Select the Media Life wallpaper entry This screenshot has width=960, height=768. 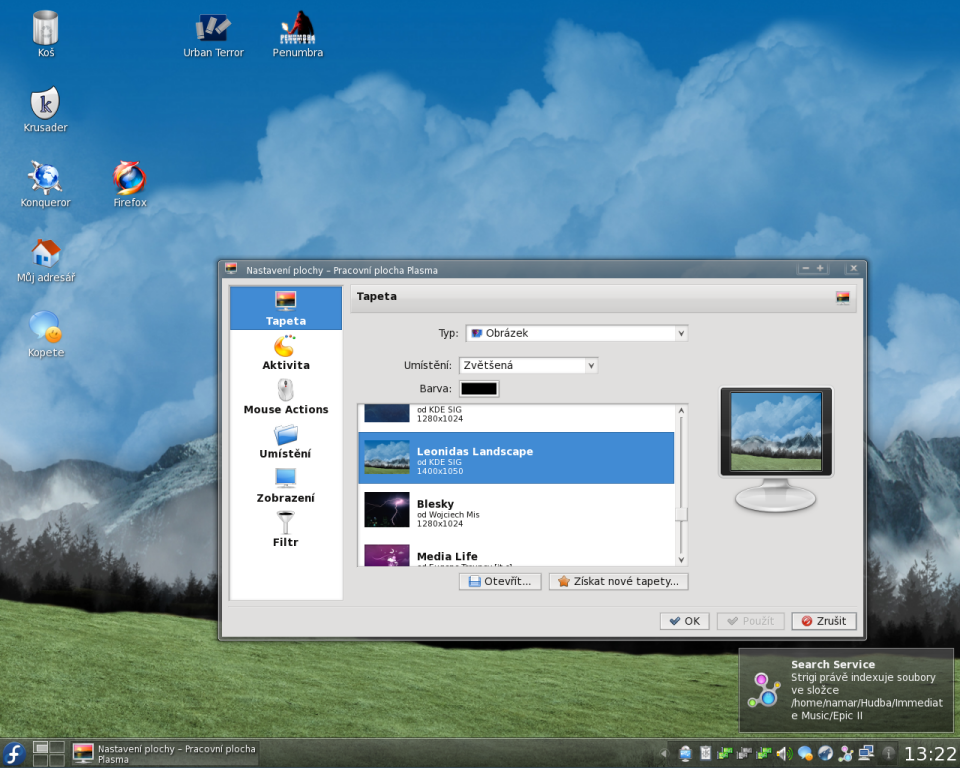click(516, 553)
